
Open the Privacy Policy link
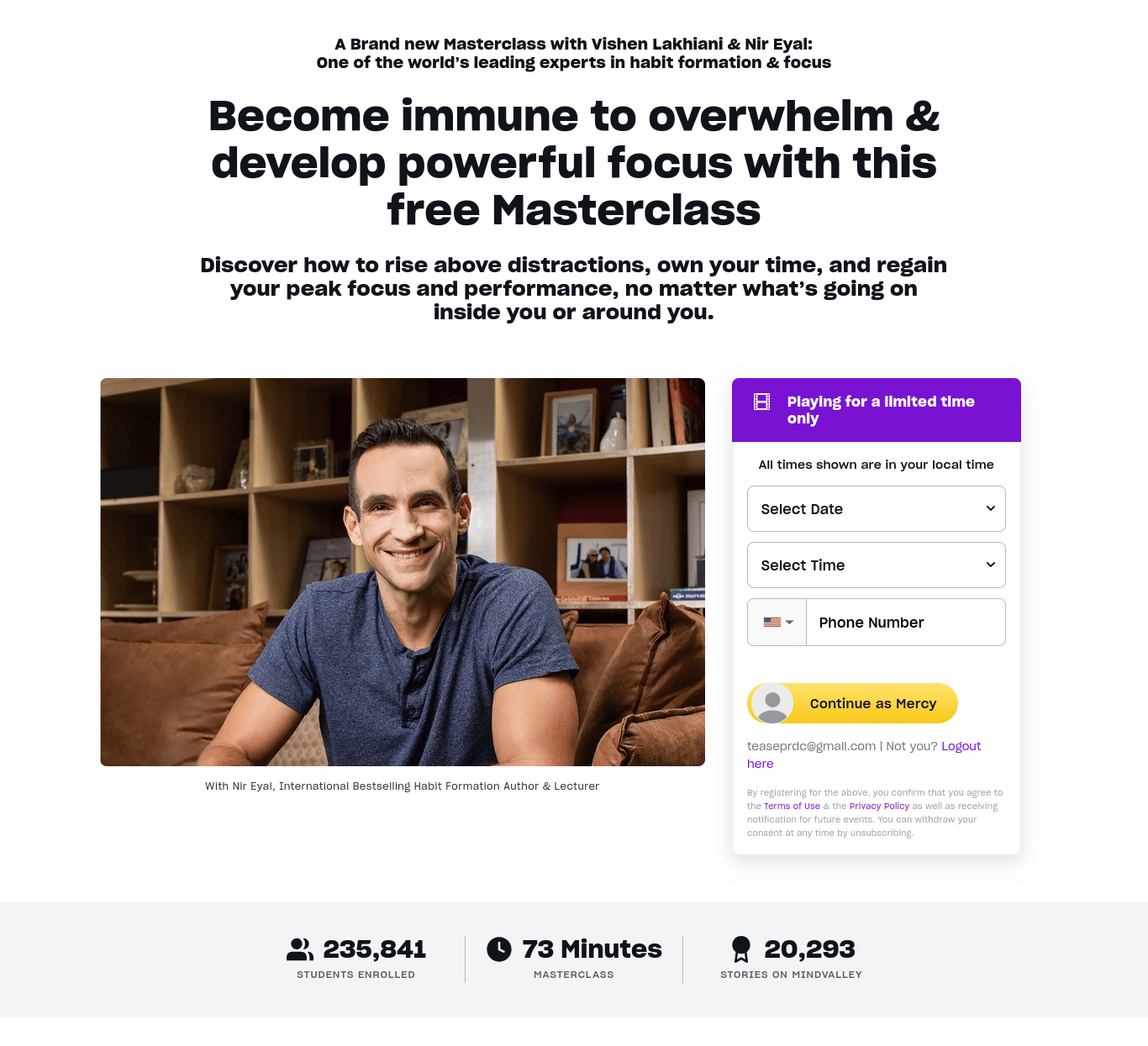(x=879, y=806)
